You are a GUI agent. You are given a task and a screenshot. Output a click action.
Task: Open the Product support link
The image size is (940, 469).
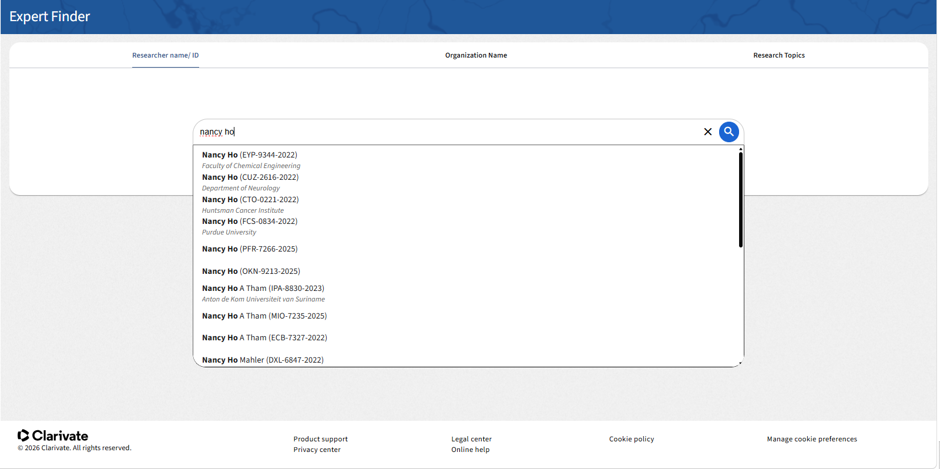coord(320,439)
